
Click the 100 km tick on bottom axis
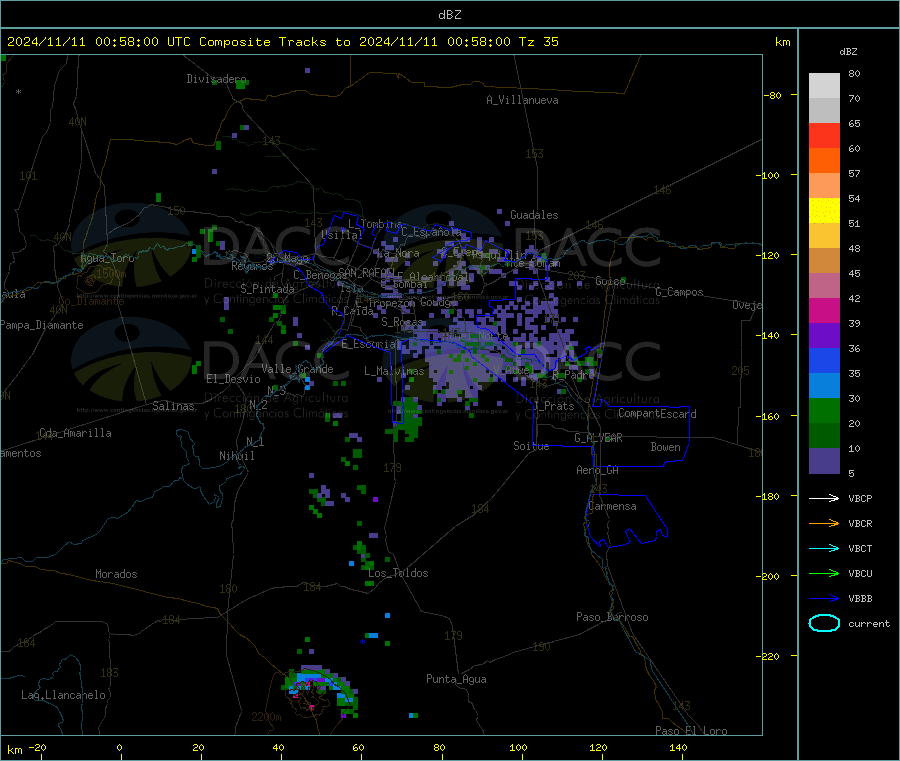click(x=518, y=748)
